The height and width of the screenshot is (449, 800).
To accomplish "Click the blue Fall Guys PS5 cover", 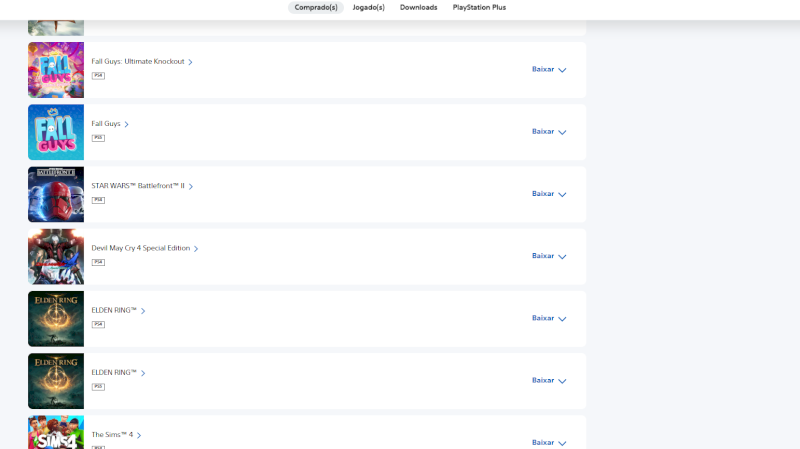I will [x=56, y=132].
